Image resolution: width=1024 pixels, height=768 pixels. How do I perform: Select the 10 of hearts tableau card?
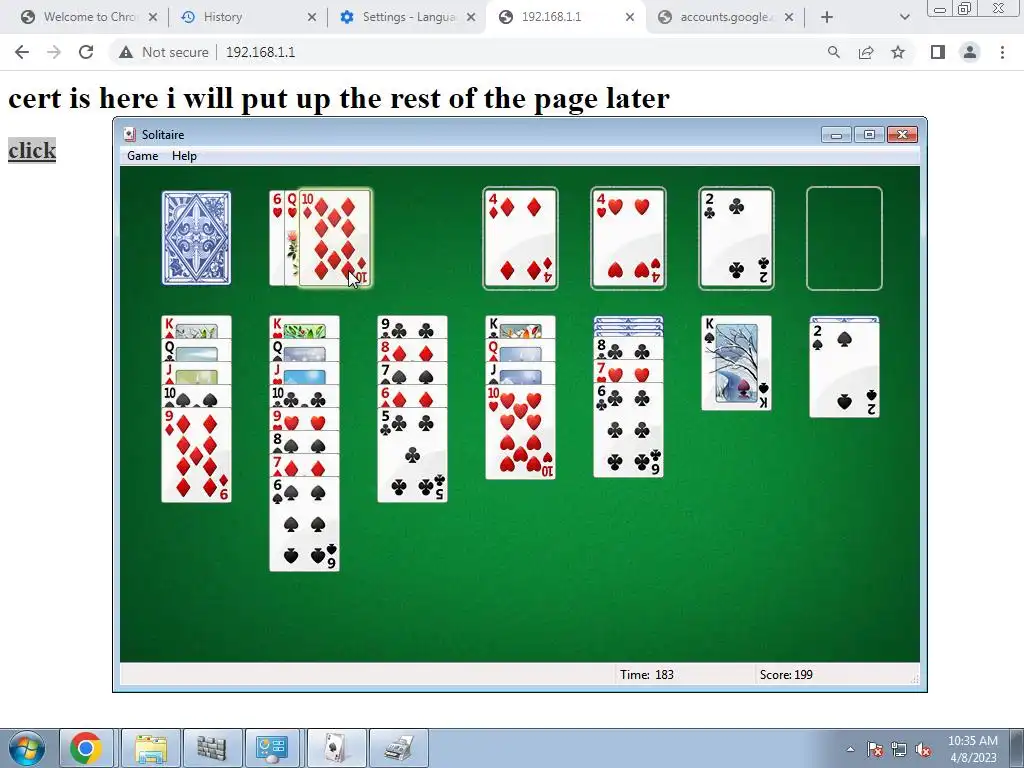pyautogui.click(x=520, y=432)
